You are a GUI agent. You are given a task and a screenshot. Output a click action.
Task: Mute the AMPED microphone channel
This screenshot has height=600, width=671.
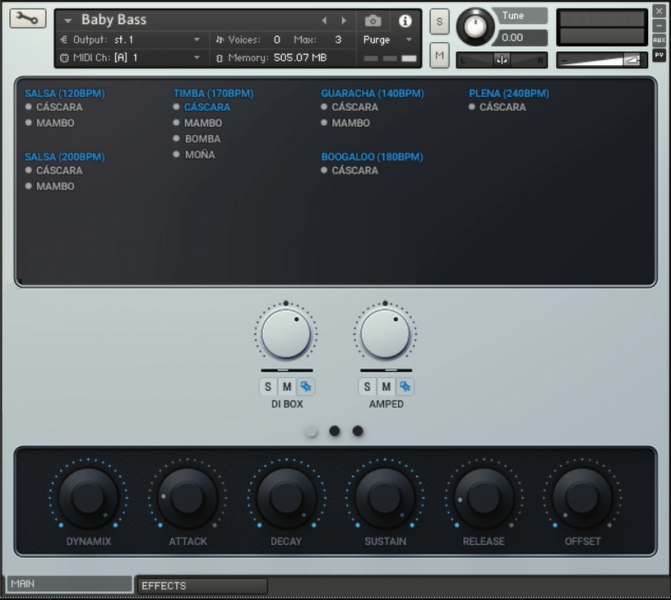pos(386,387)
